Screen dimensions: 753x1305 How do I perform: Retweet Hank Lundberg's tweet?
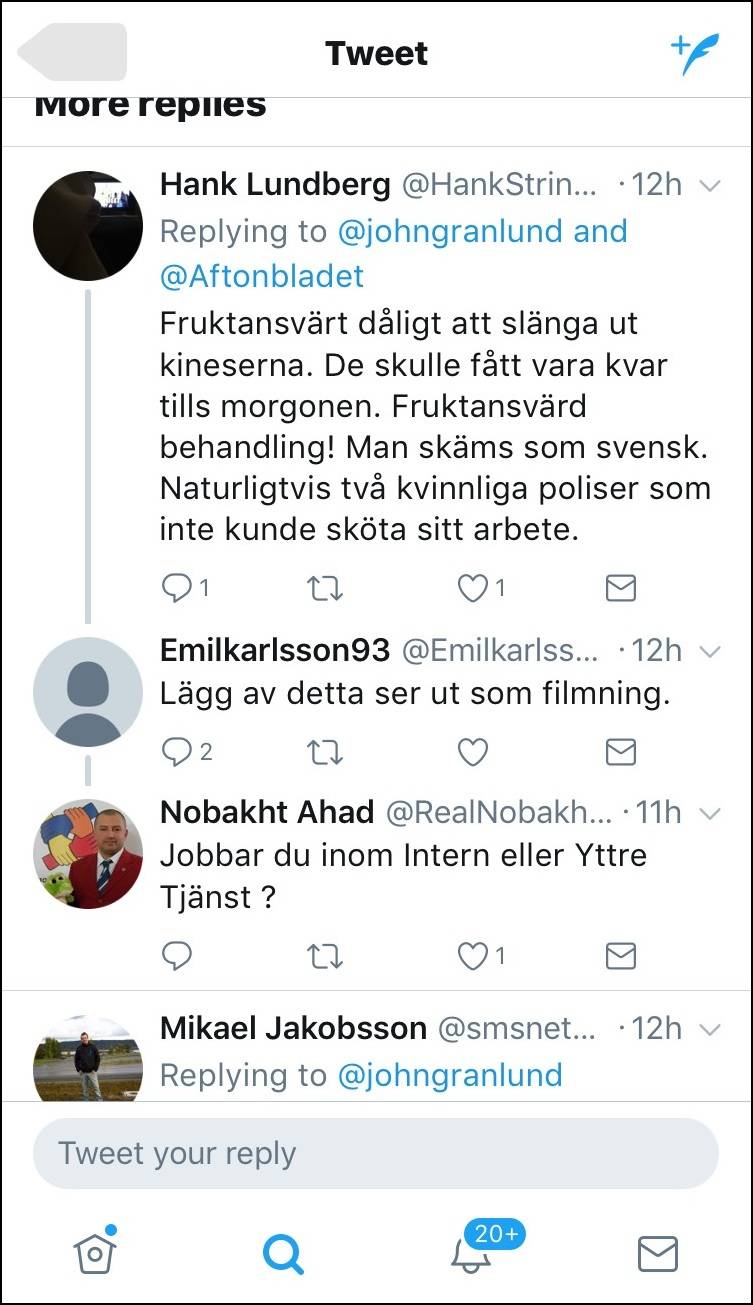coord(323,589)
